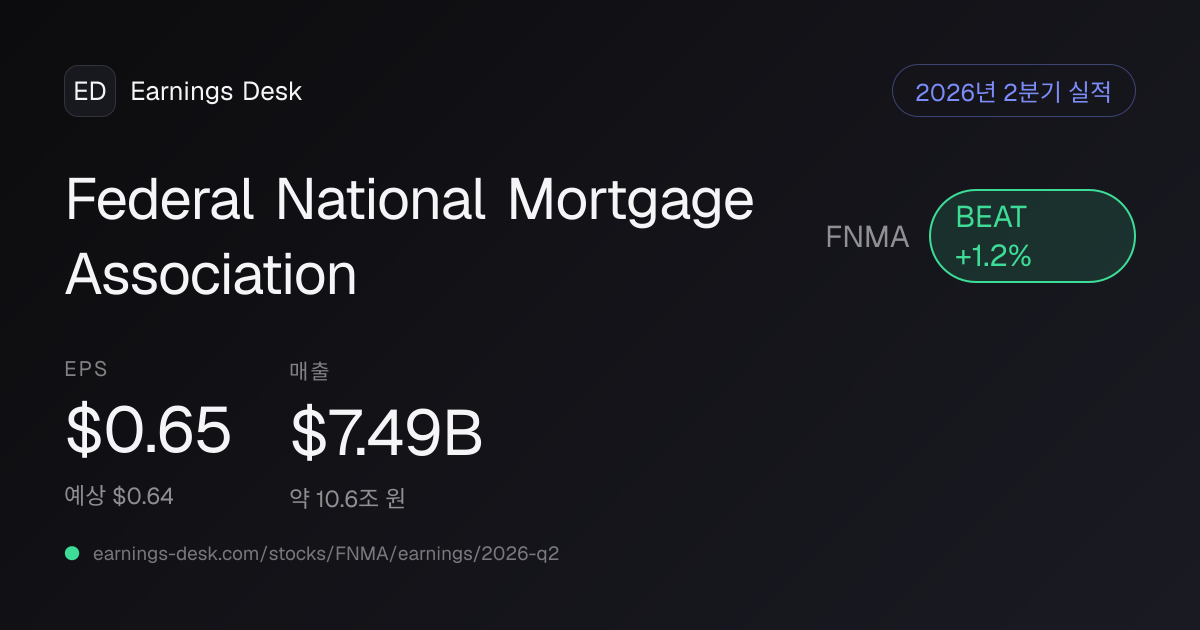
Task: Click the FNMA ticker symbol
Action: (867, 237)
